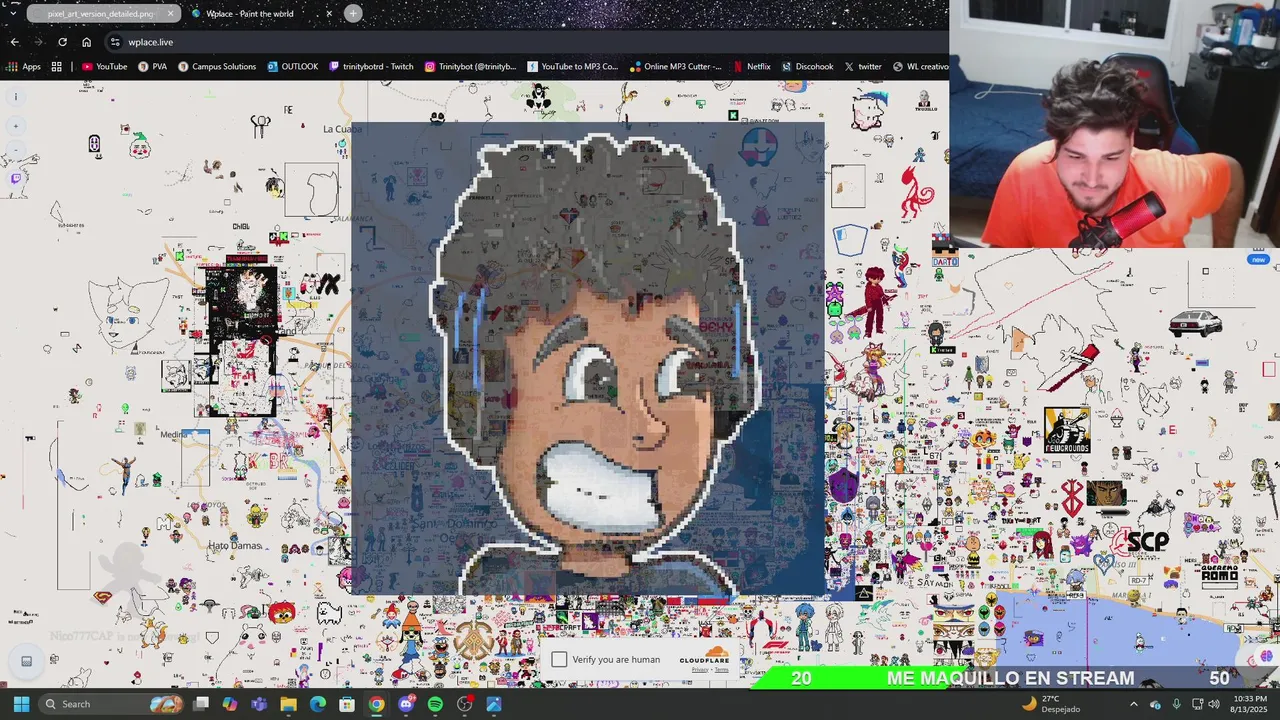Open the browser home page

[x=87, y=42]
